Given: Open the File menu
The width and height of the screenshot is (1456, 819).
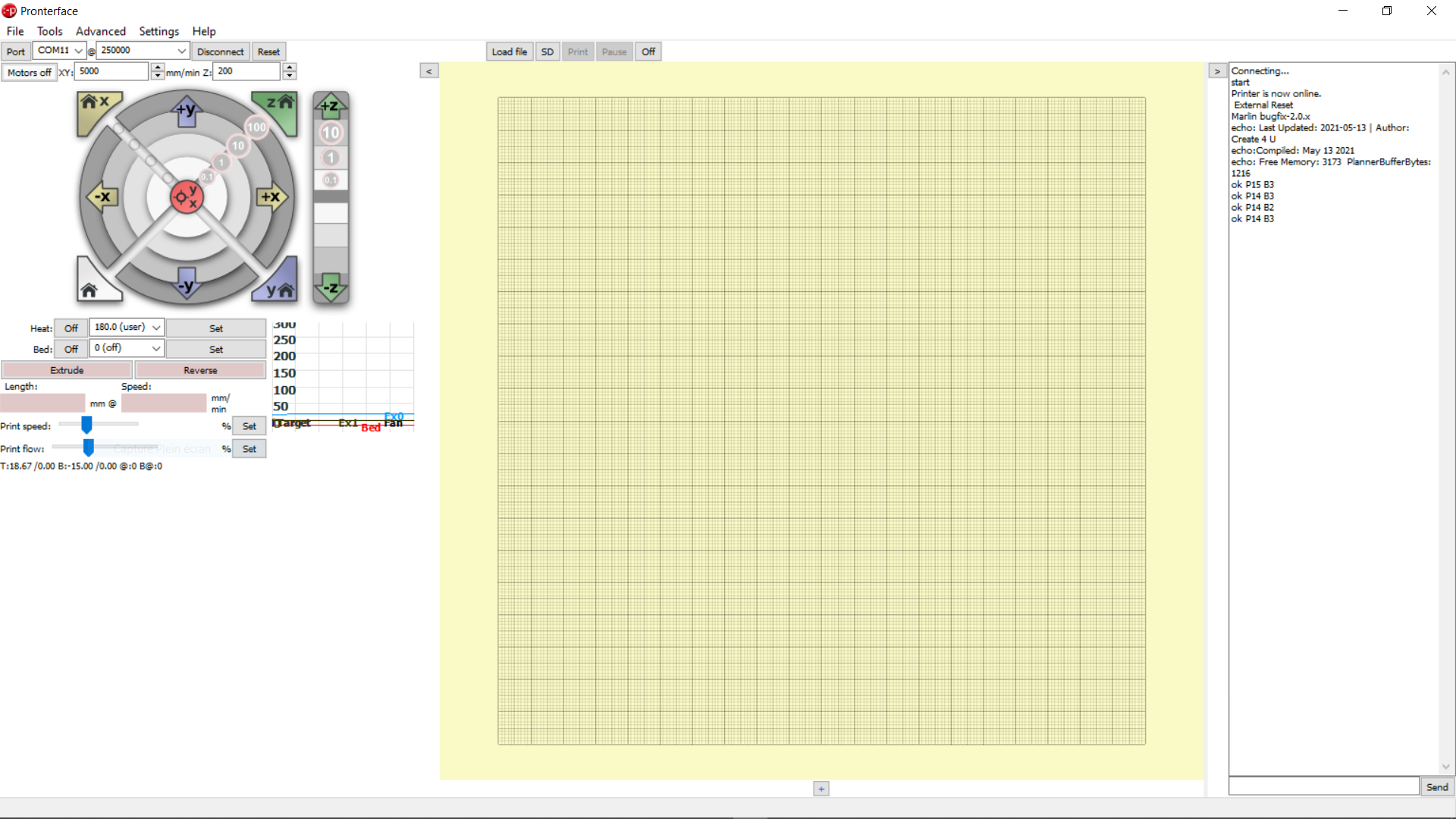Looking at the screenshot, I should (x=15, y=31).
